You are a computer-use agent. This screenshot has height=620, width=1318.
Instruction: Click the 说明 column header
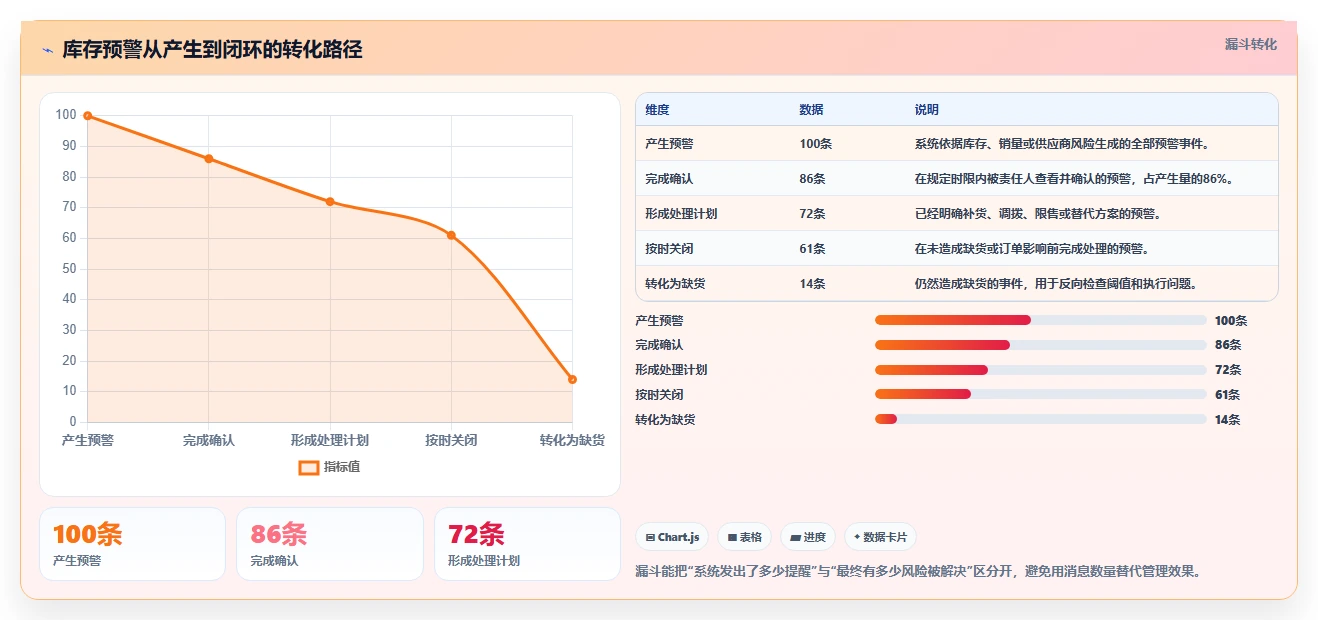[926, 110]
